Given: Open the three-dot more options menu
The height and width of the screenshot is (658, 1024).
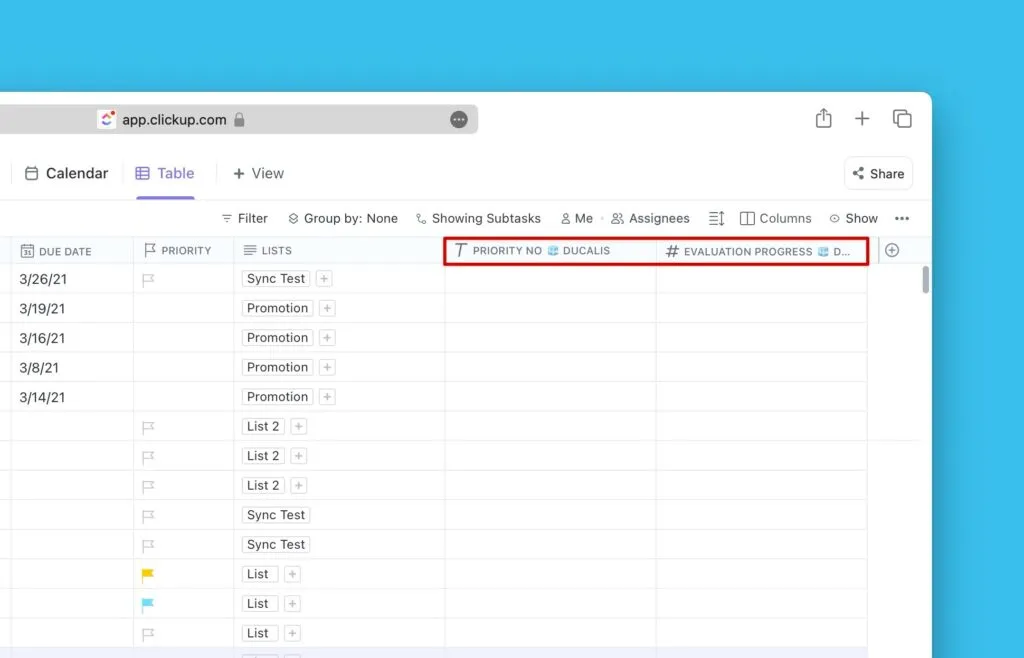Looking at the screenshot, I should [x=902, y=218].
